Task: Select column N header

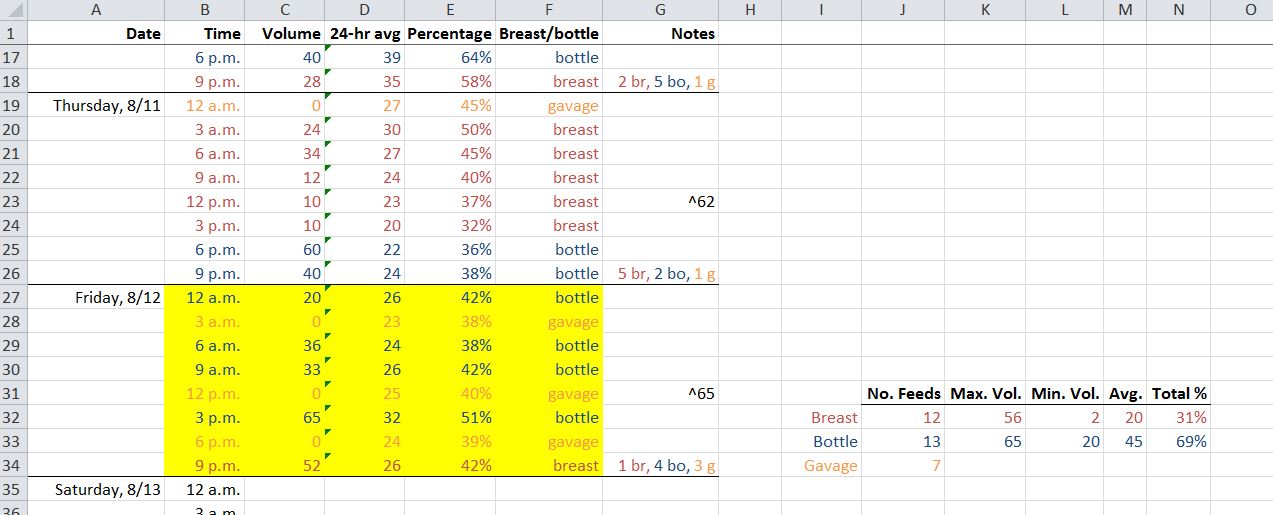Action: point(1178,10)
